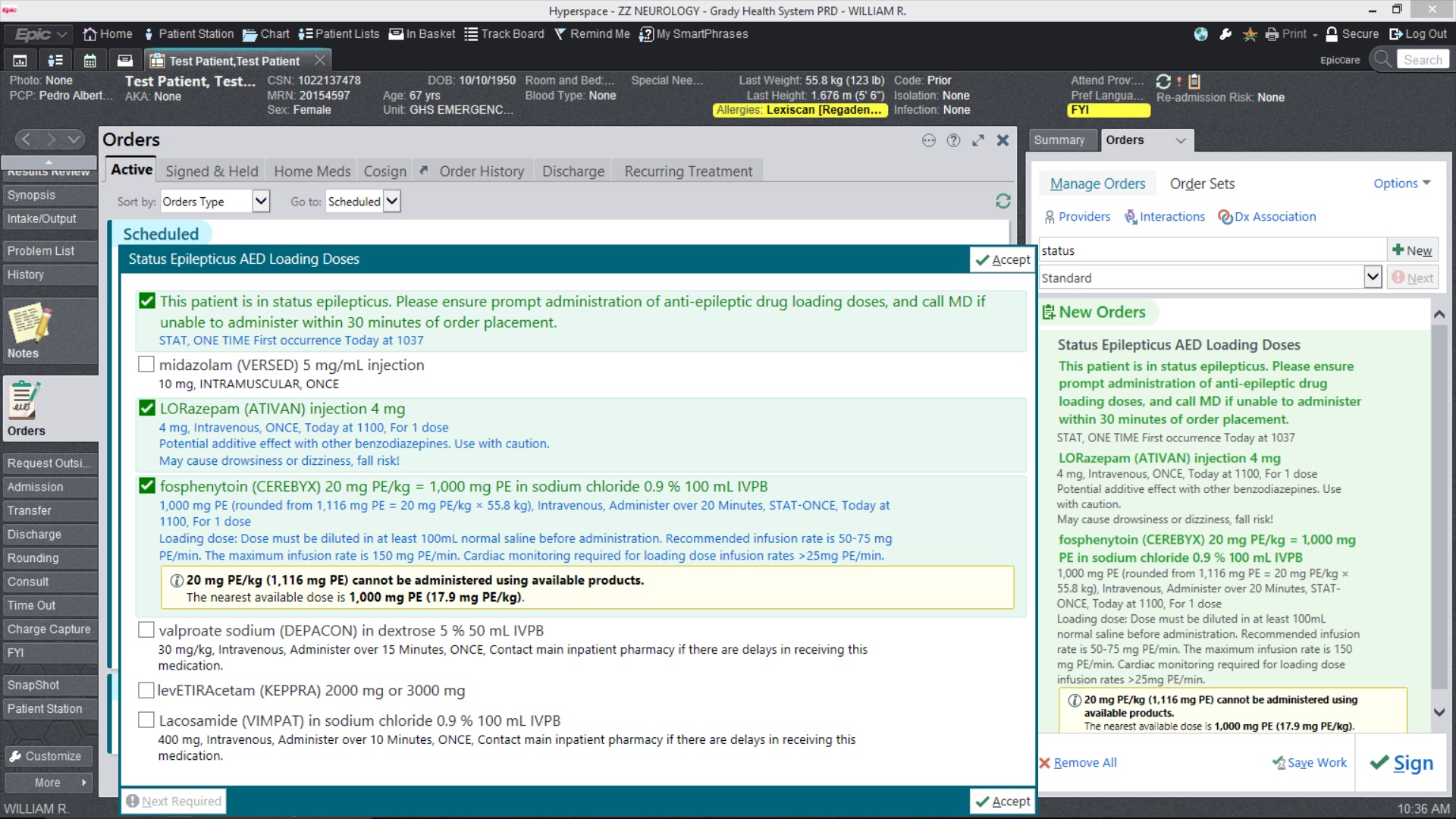Screen dimensions: 1456x819
Task: Check the midazolam (VERSED) injection checkbox
Action: coord(146,365)
